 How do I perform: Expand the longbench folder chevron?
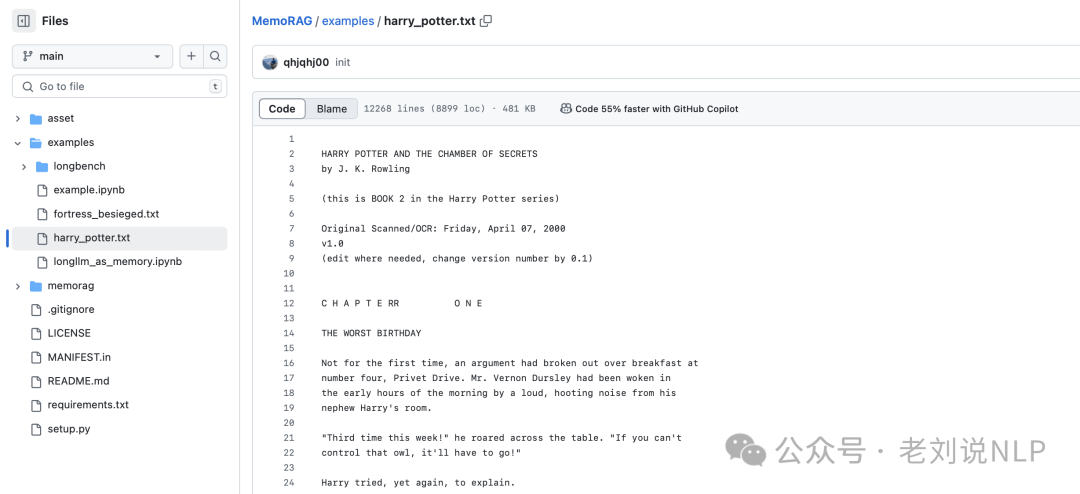(24, 167)
